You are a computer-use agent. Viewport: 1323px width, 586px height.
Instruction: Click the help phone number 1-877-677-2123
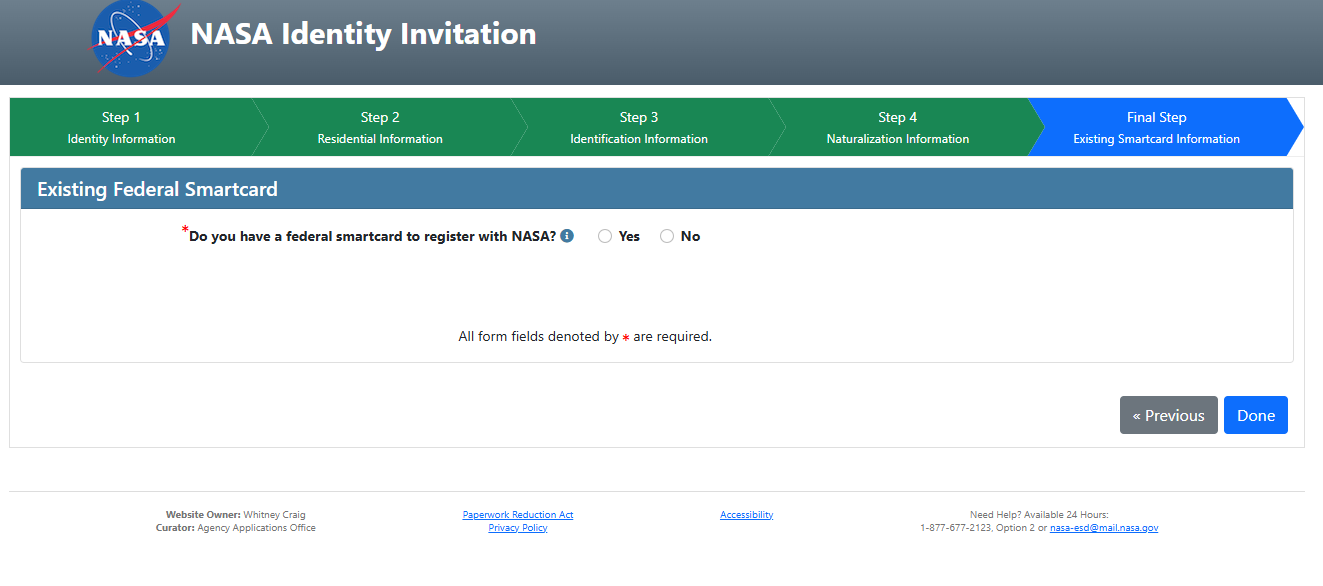pos(955,528)
